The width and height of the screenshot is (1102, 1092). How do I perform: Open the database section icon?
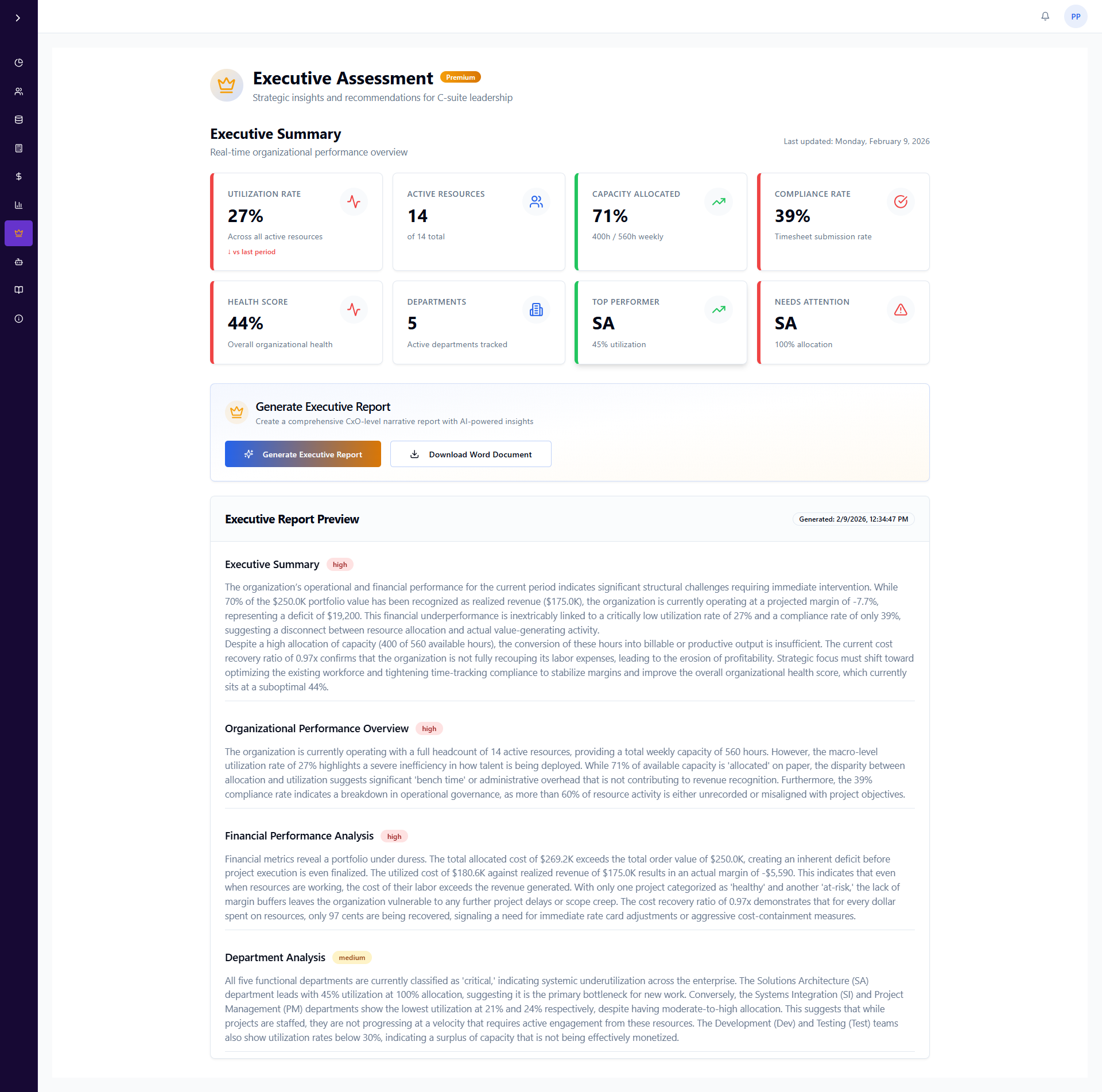(x=18, y=119)
